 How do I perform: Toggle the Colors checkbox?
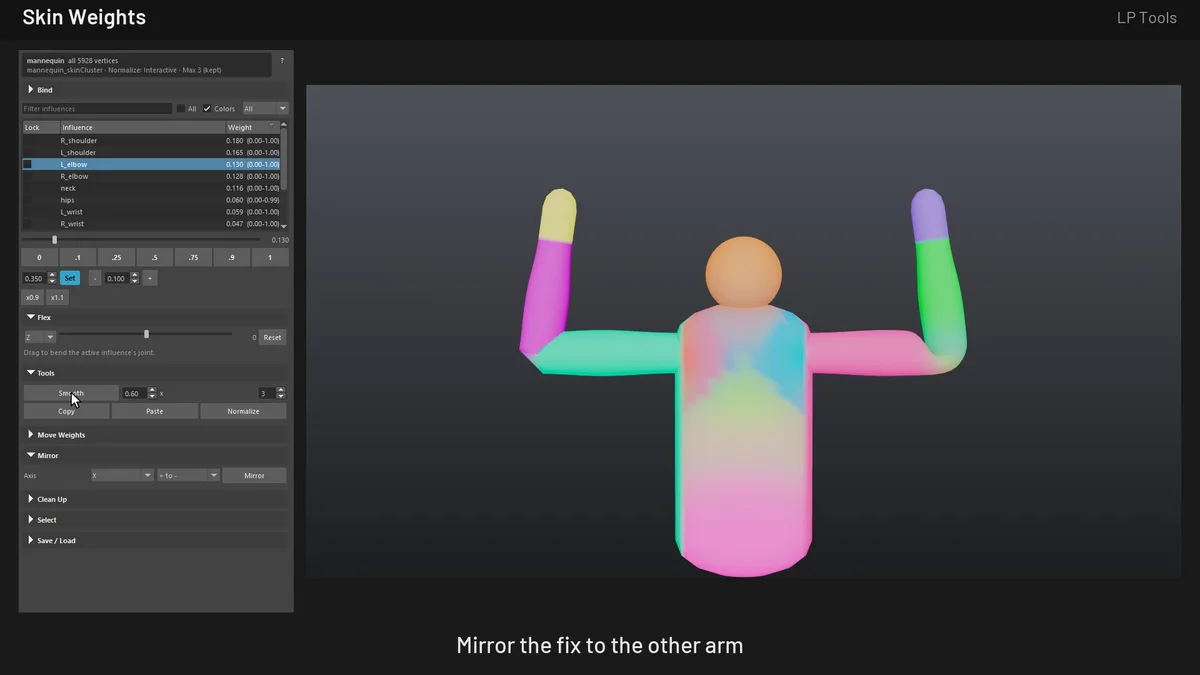pos(207,108)
